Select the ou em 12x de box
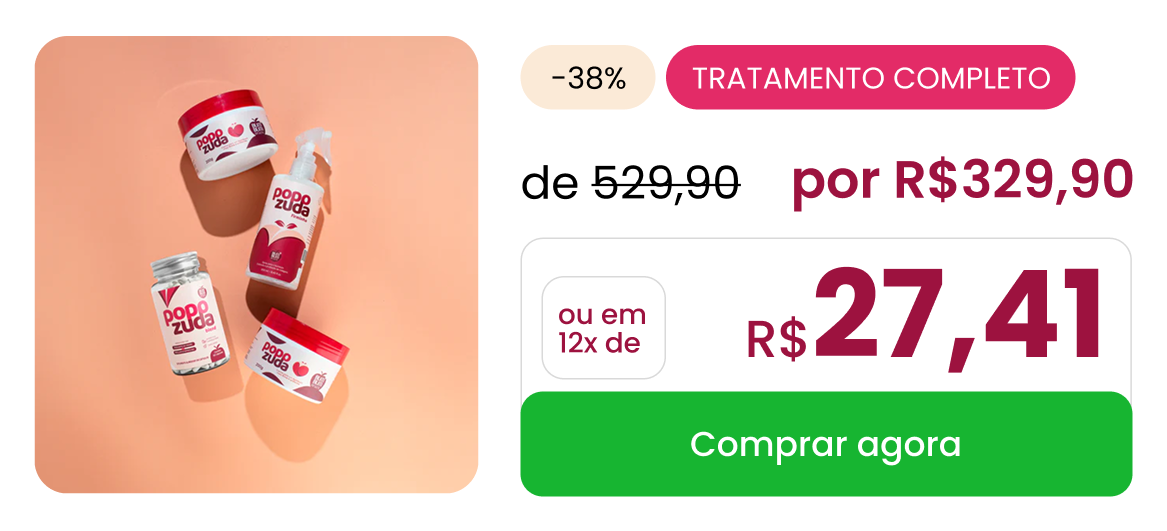1167x531 pixels. [x=604, y=328]
